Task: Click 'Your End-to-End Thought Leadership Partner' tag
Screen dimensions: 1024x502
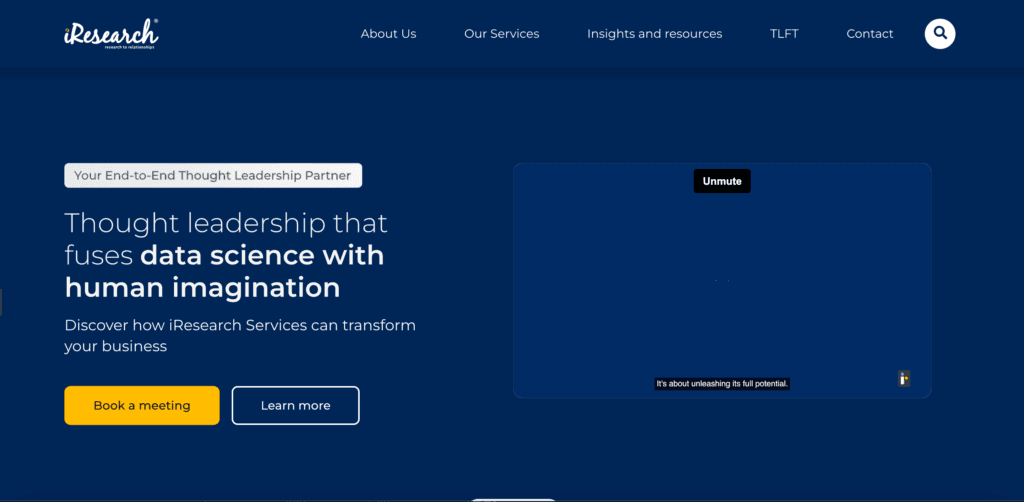Action: pyautogui.click(x=213, y=176)
